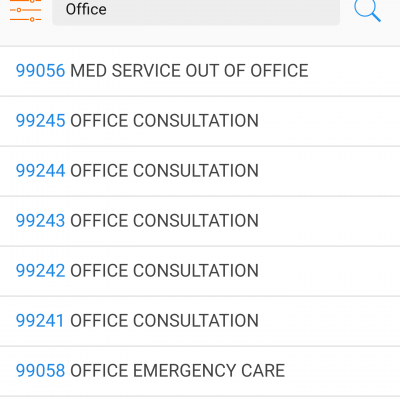Select OFFICE EMERGENCY CARE entry
The width and height of the screenshot is (400, 400).
177,371
